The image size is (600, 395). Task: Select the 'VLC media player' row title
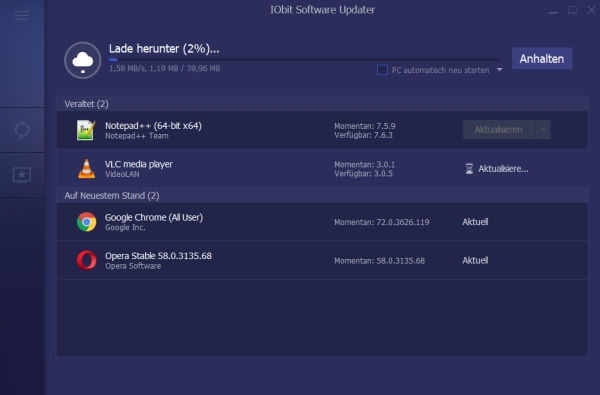[139, 164]
